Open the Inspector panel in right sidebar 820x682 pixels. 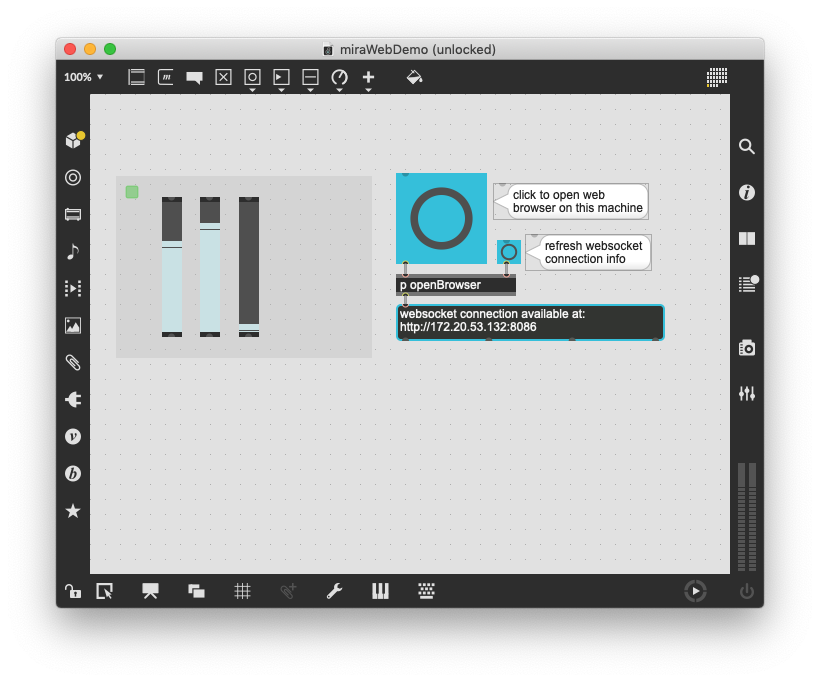pyautogui.click(x=746, y=192)
